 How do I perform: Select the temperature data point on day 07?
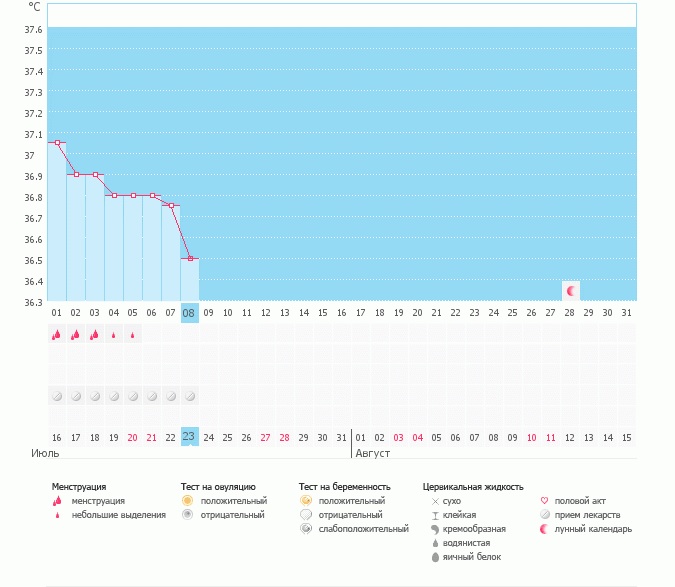pos(171,206)
